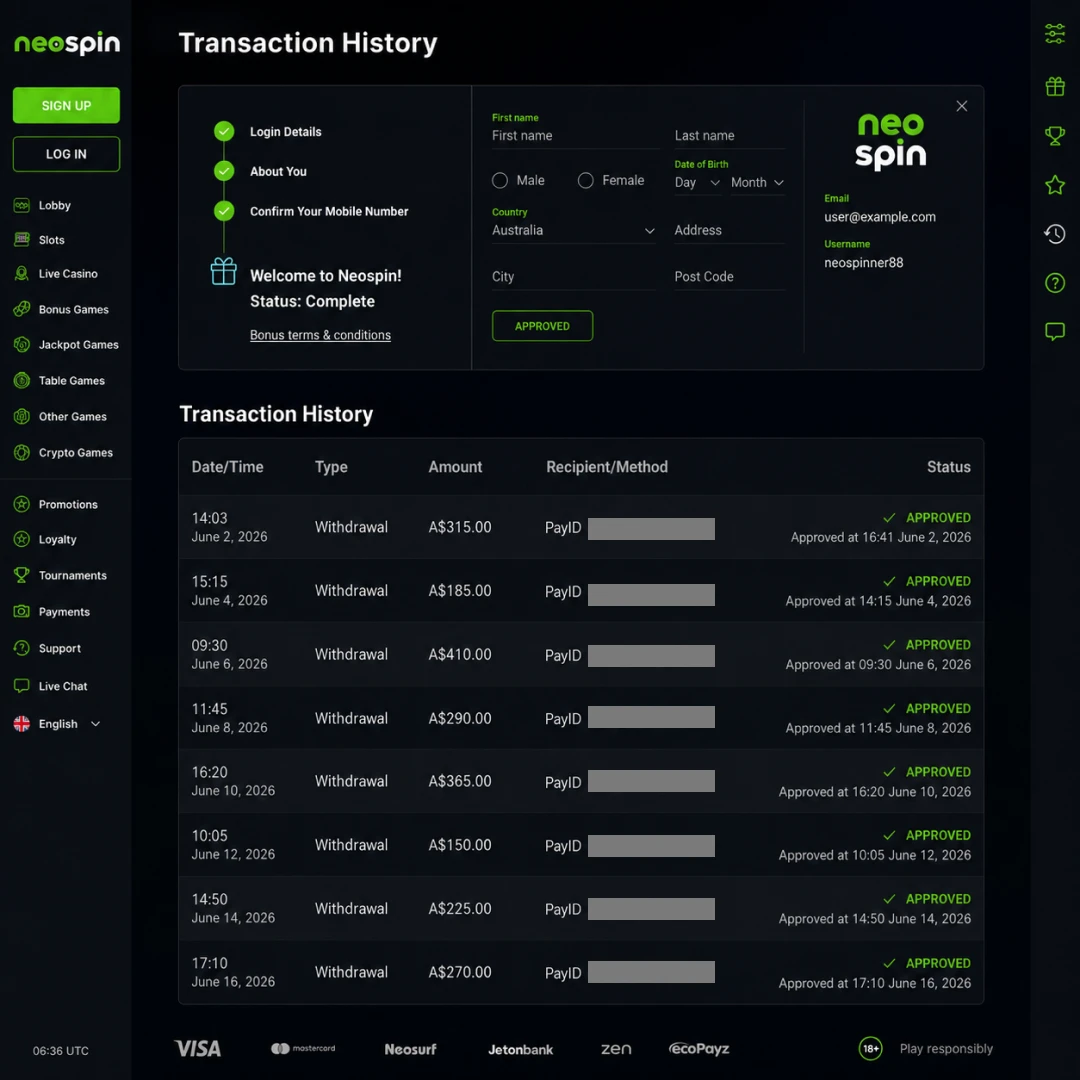Click Confirm Your Mobile Number checkmark
Viewport: 1080px width, 1080px height.
tap(224, 211)
